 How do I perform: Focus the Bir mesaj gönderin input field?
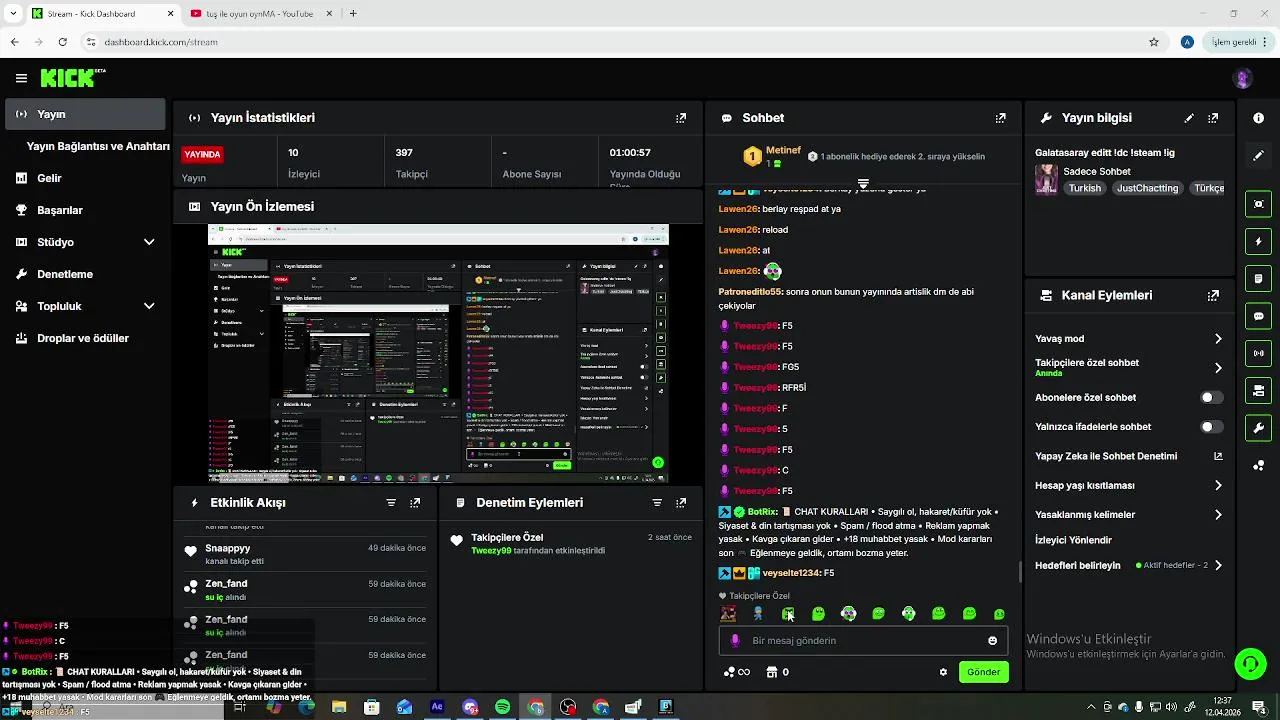[863, 641]
